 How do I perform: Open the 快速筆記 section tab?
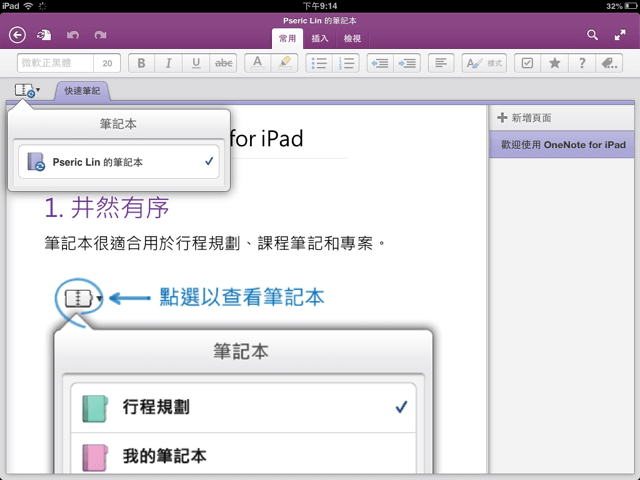(x=82, y=91)
